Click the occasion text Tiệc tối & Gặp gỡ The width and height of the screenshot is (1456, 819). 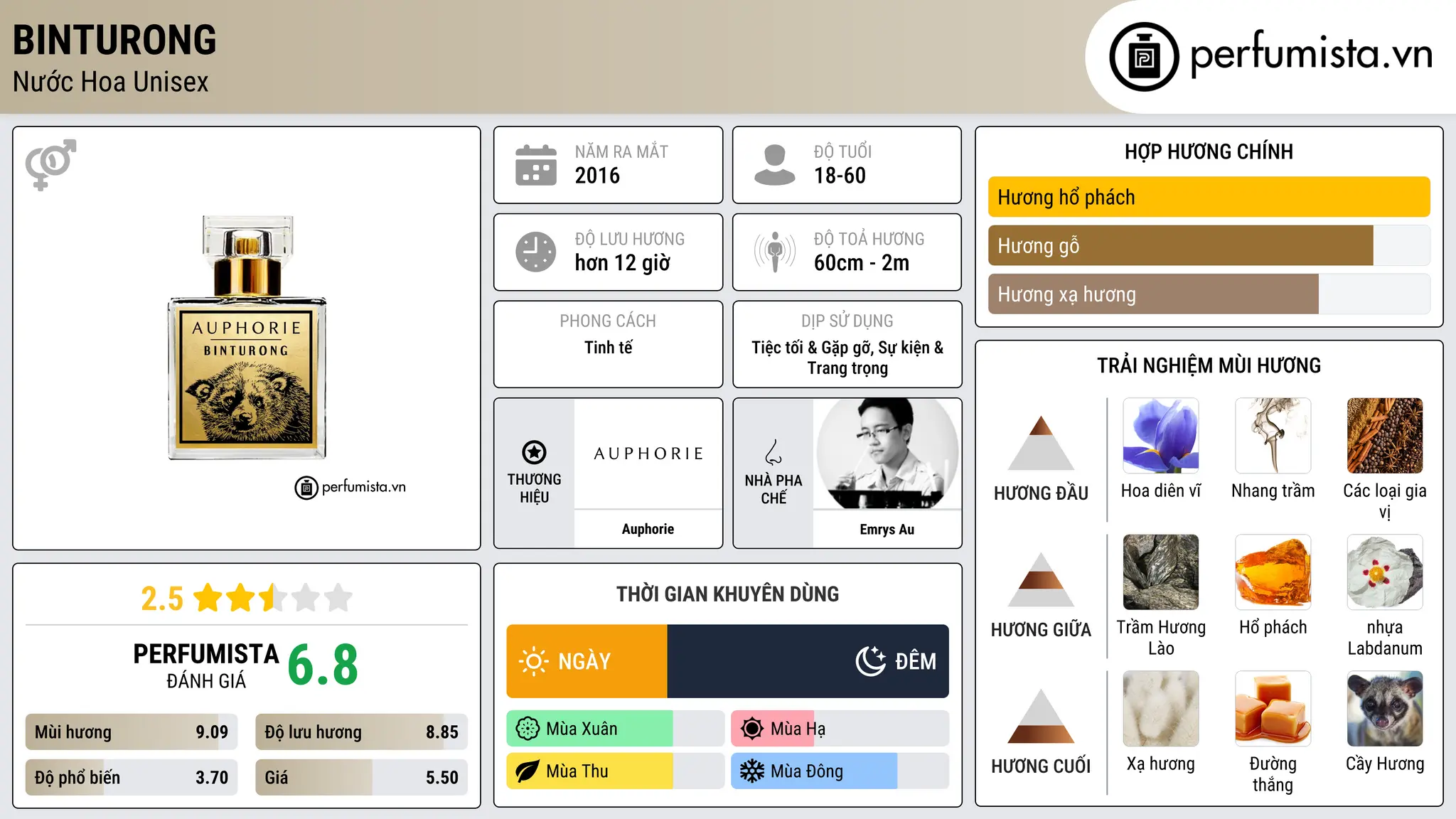tap(813, 348)
